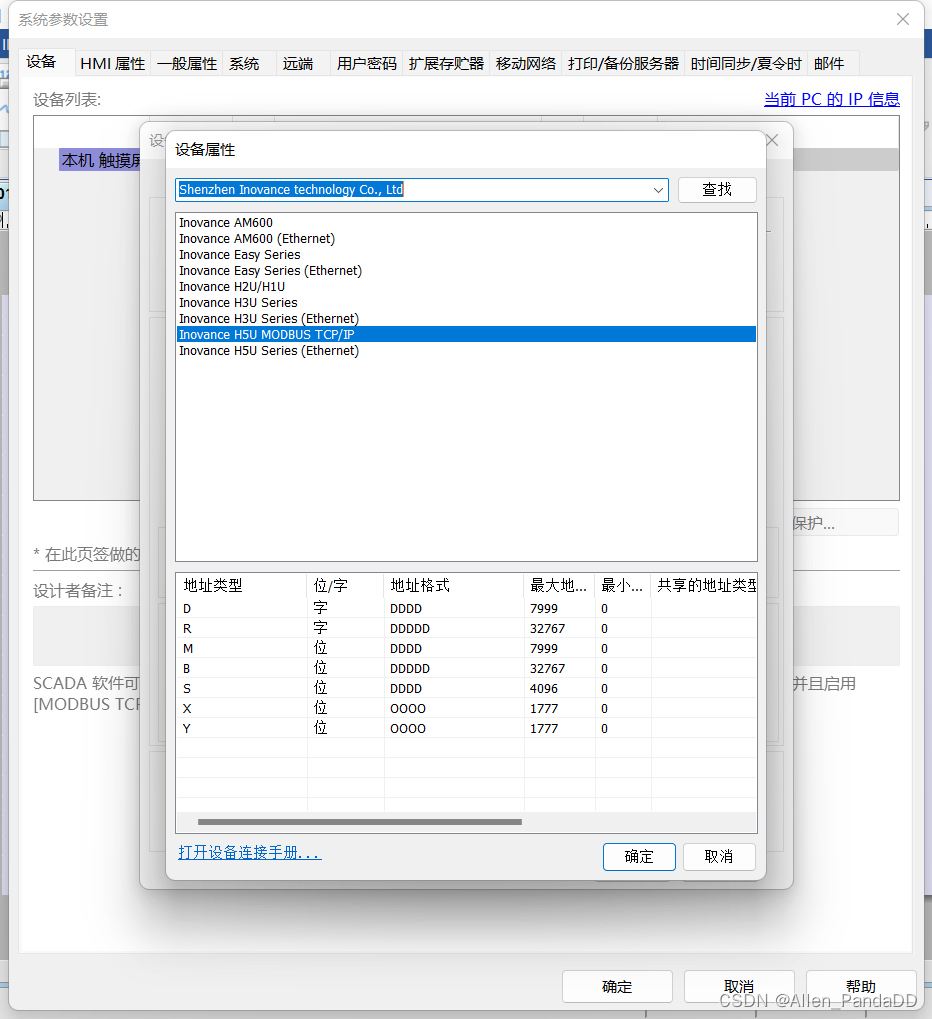Select the R address type row

[x=466, y=629]
